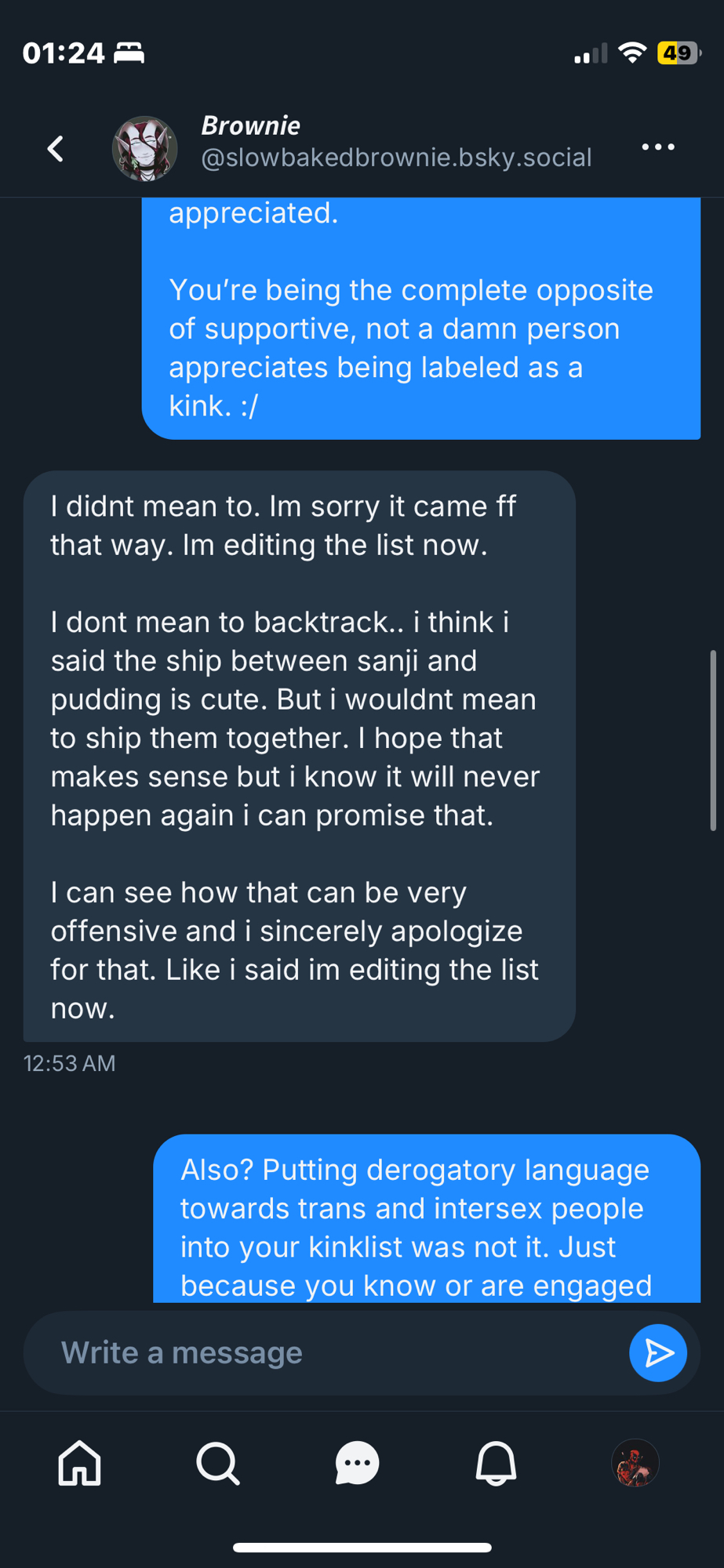Screen dimensions: 724x1568
Task: Open the Search tab
Action: click(x=218, y=1463)
